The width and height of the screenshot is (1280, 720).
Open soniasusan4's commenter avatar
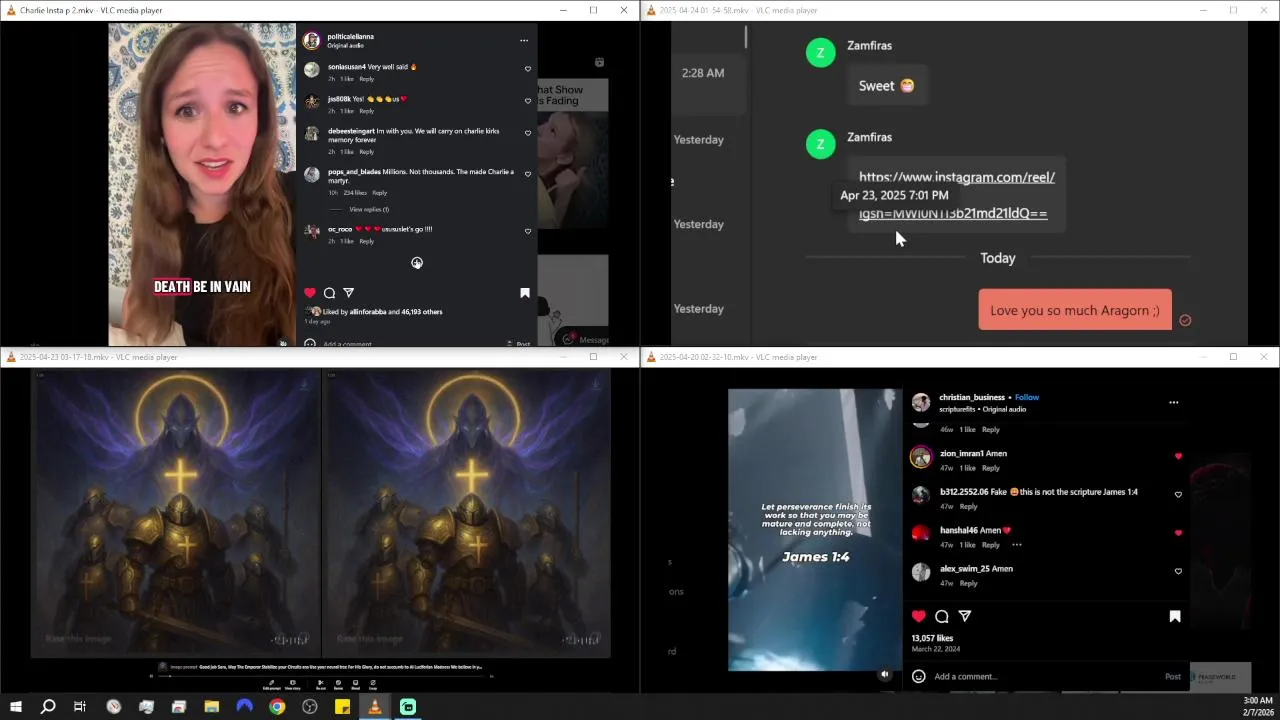pos(312,70)
